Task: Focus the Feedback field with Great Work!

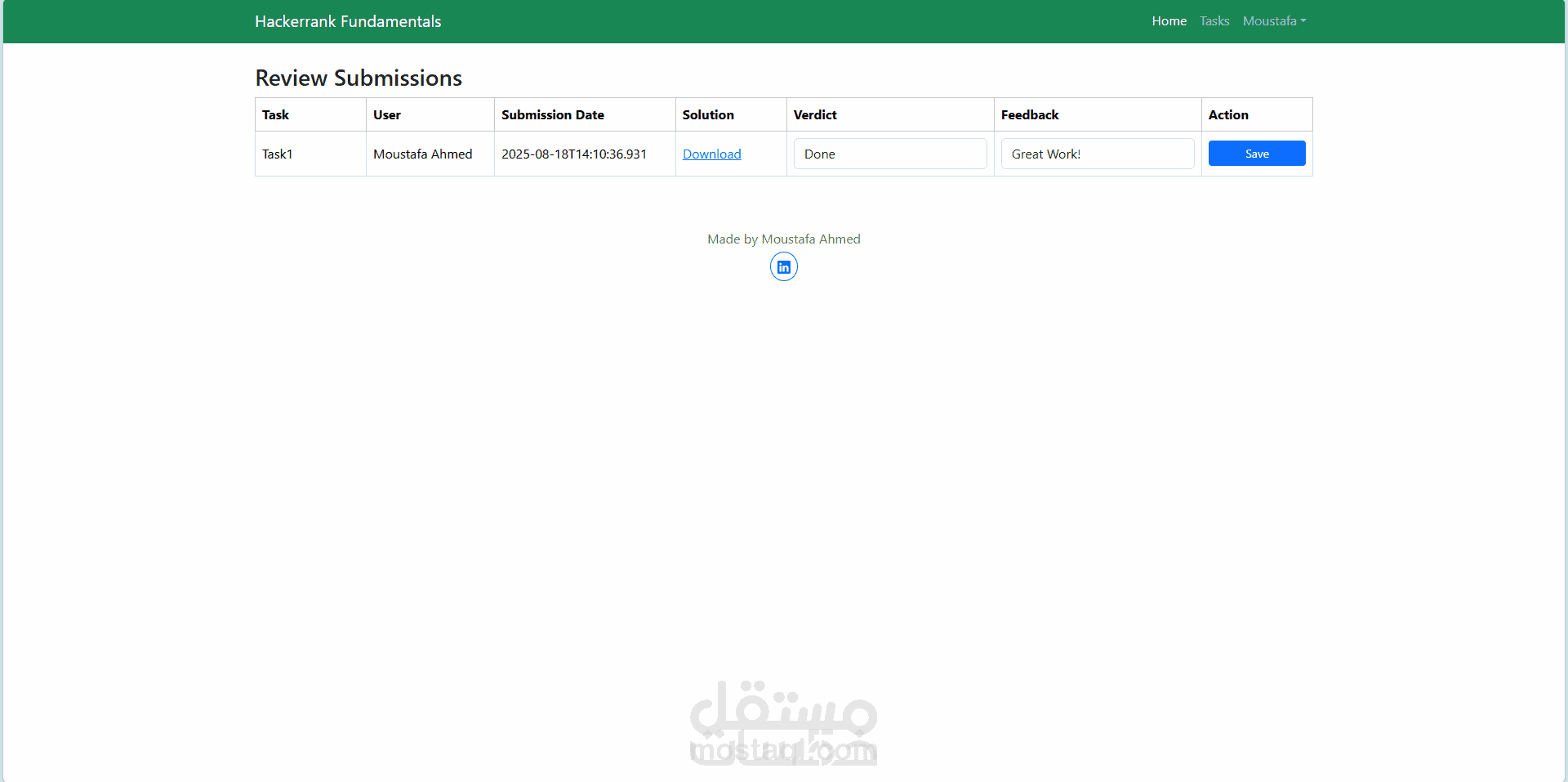Action: (1098, 154)
